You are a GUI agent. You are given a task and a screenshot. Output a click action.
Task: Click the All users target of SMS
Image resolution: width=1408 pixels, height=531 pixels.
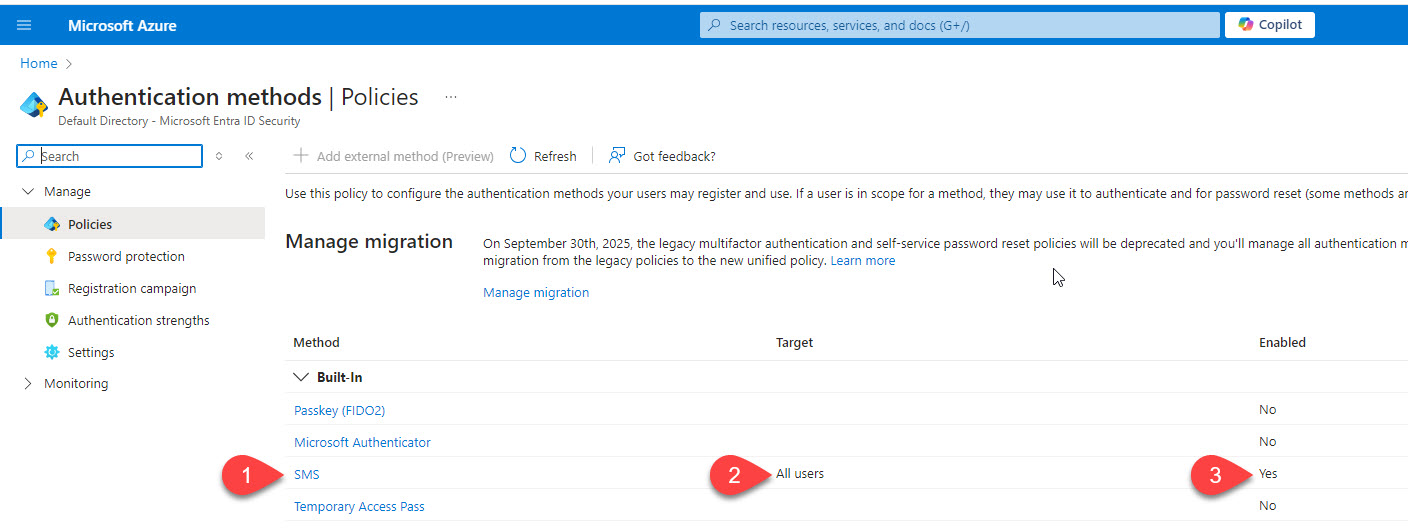click(800, 473)
